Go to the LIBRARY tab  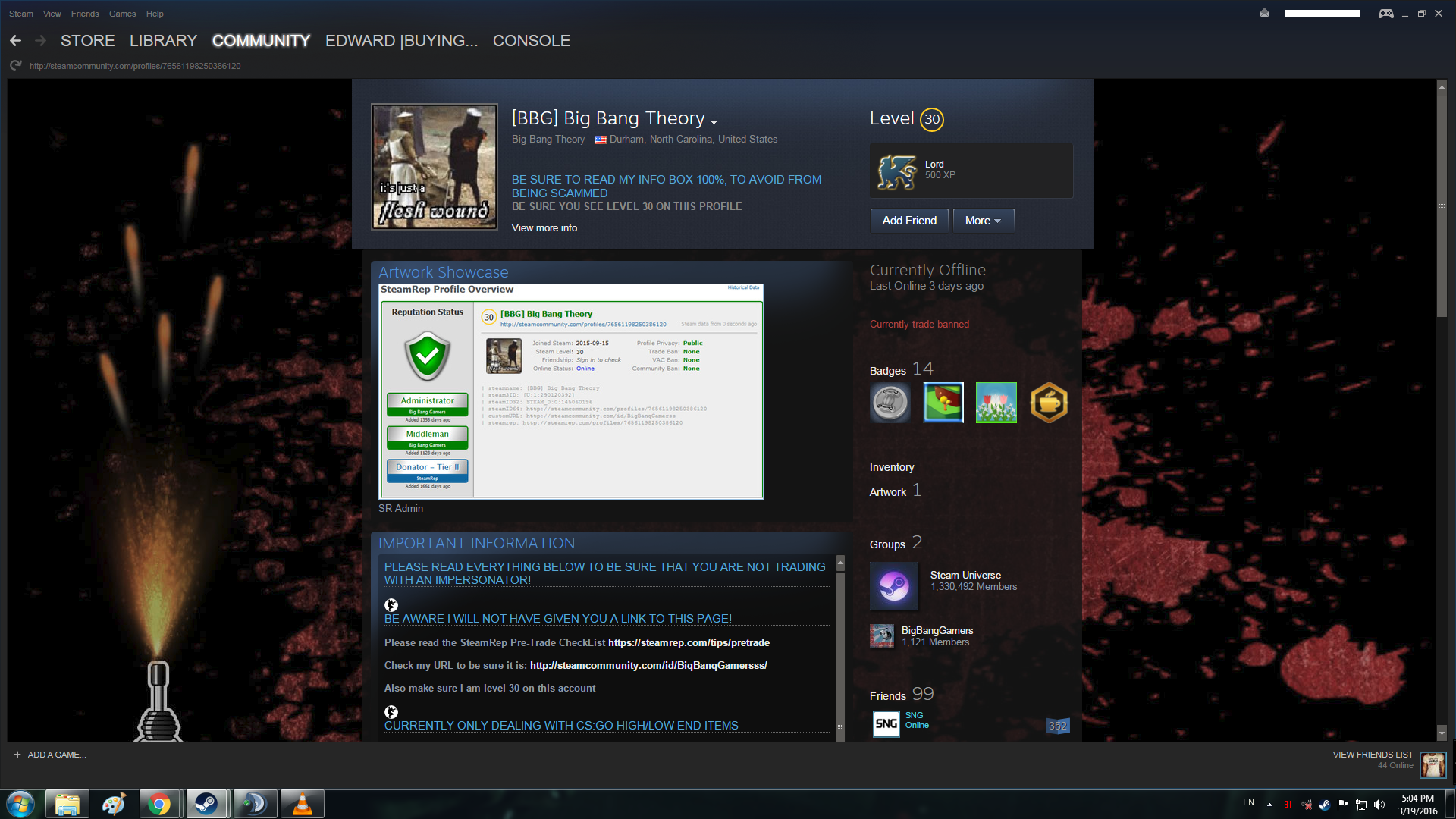click(163, 41)
